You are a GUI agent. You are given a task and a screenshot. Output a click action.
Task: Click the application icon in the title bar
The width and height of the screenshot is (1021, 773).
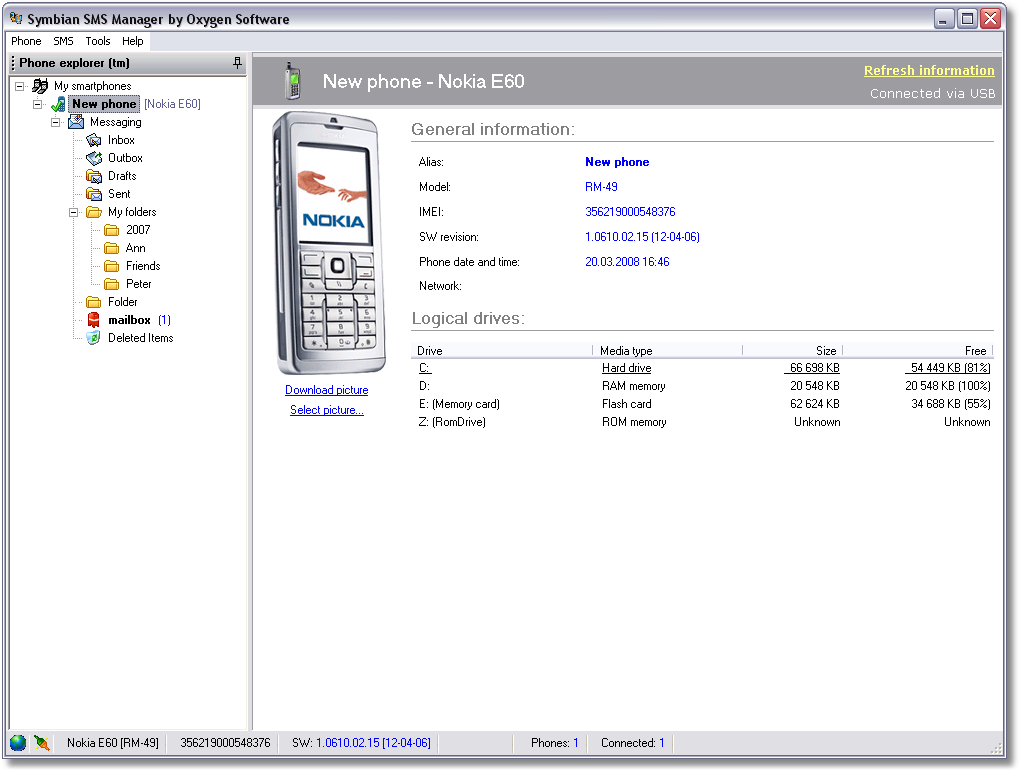[x=16, y=18]
